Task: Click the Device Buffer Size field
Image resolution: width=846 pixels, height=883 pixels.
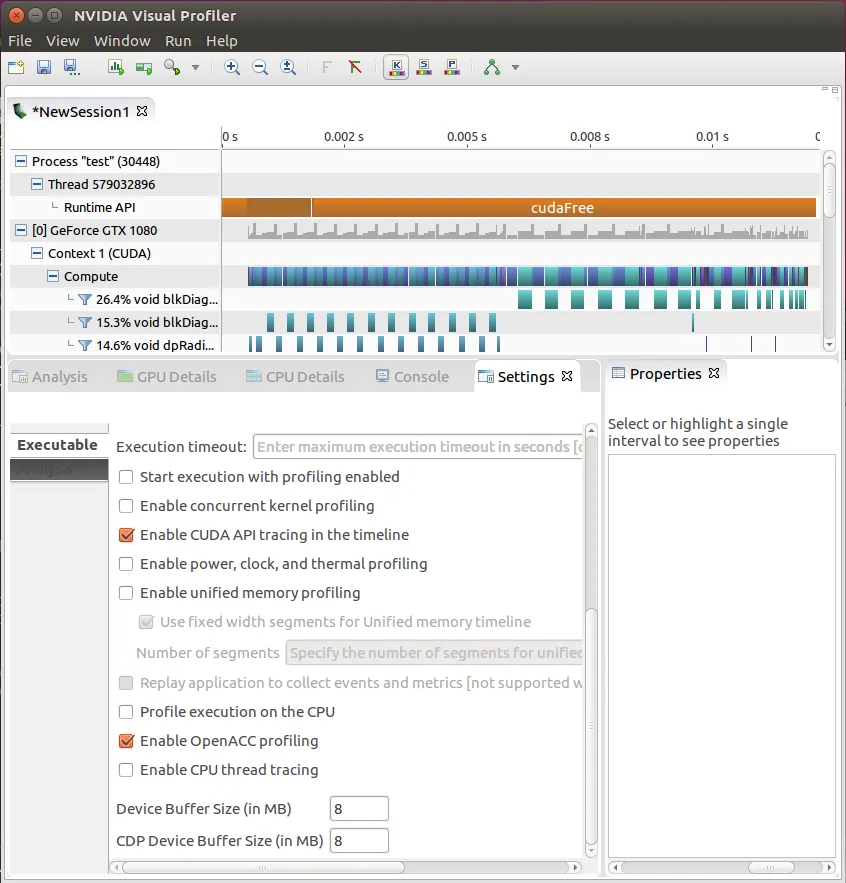Action: point(359,809)
